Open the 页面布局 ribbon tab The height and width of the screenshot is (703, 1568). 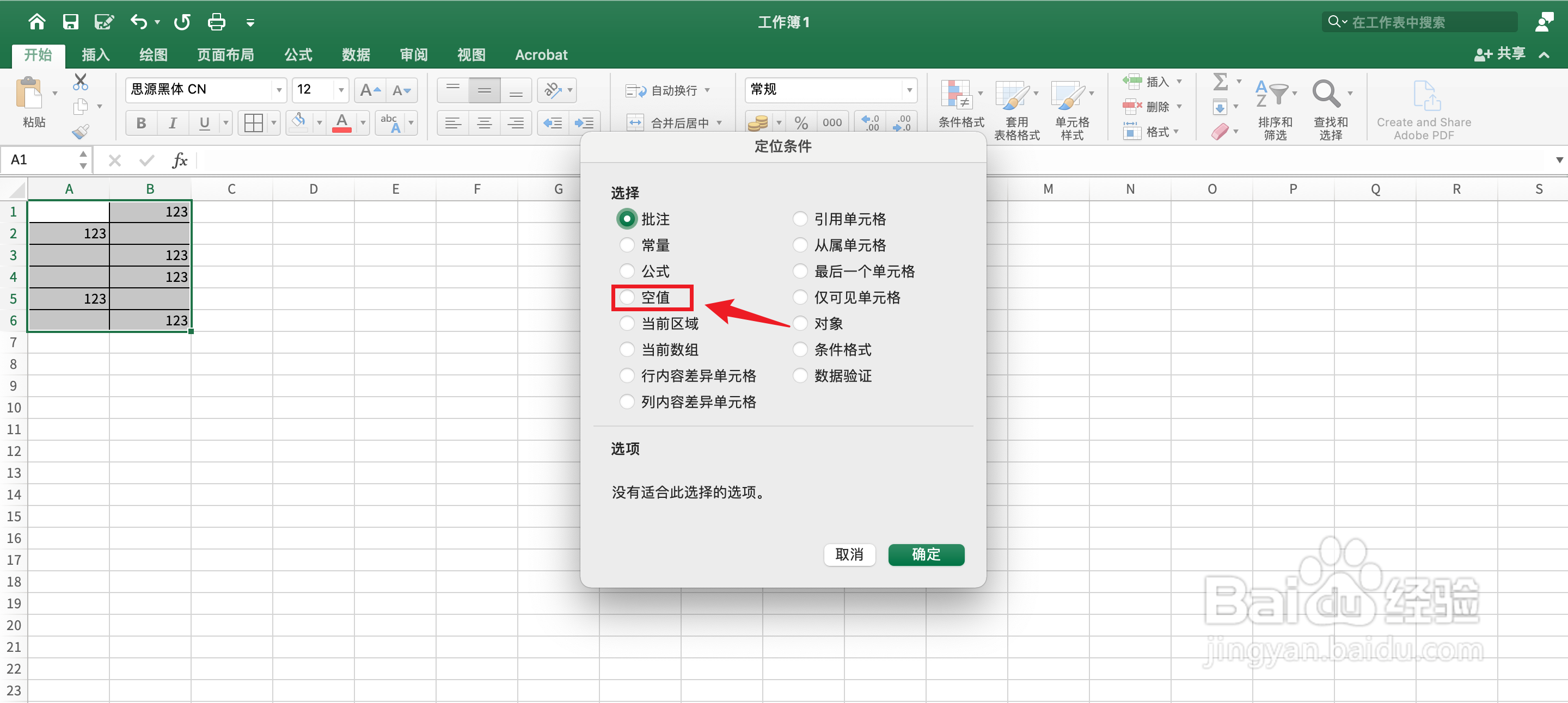225,55
